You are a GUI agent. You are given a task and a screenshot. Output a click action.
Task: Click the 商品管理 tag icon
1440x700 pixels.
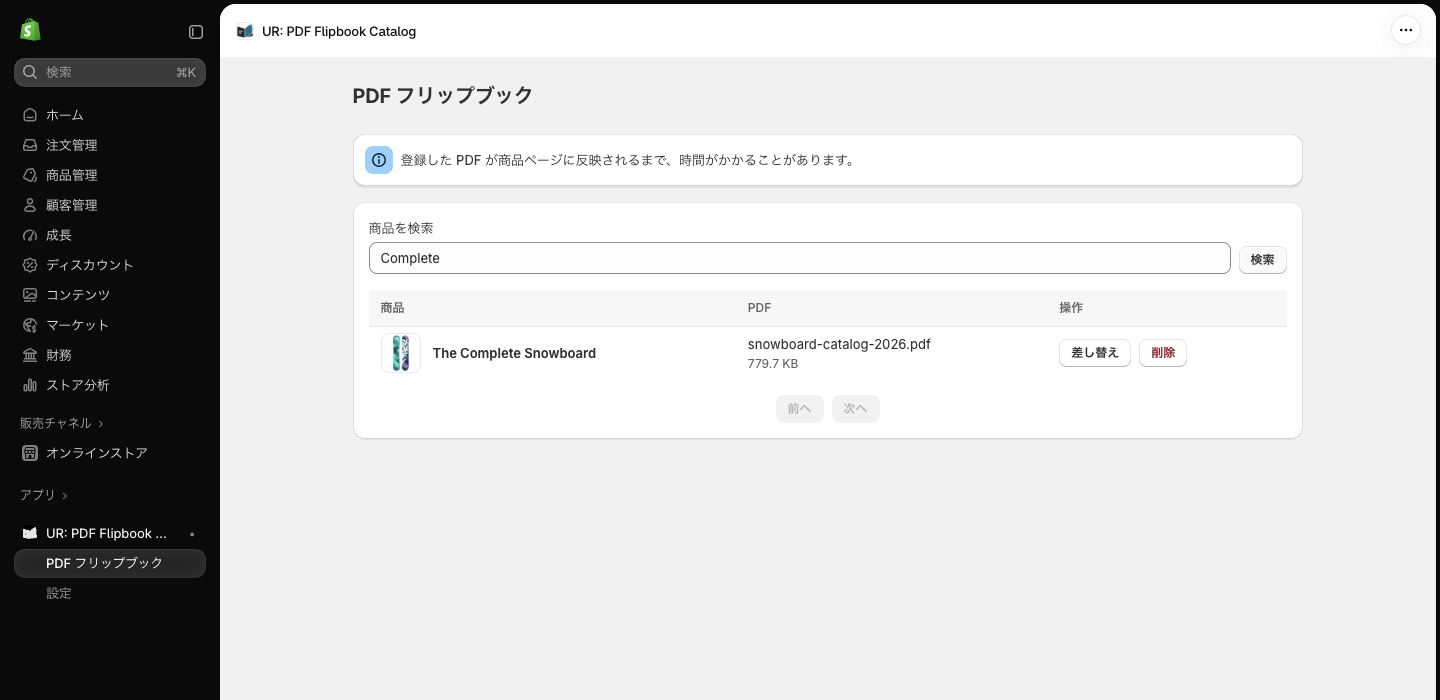click(x=30, y=175)
